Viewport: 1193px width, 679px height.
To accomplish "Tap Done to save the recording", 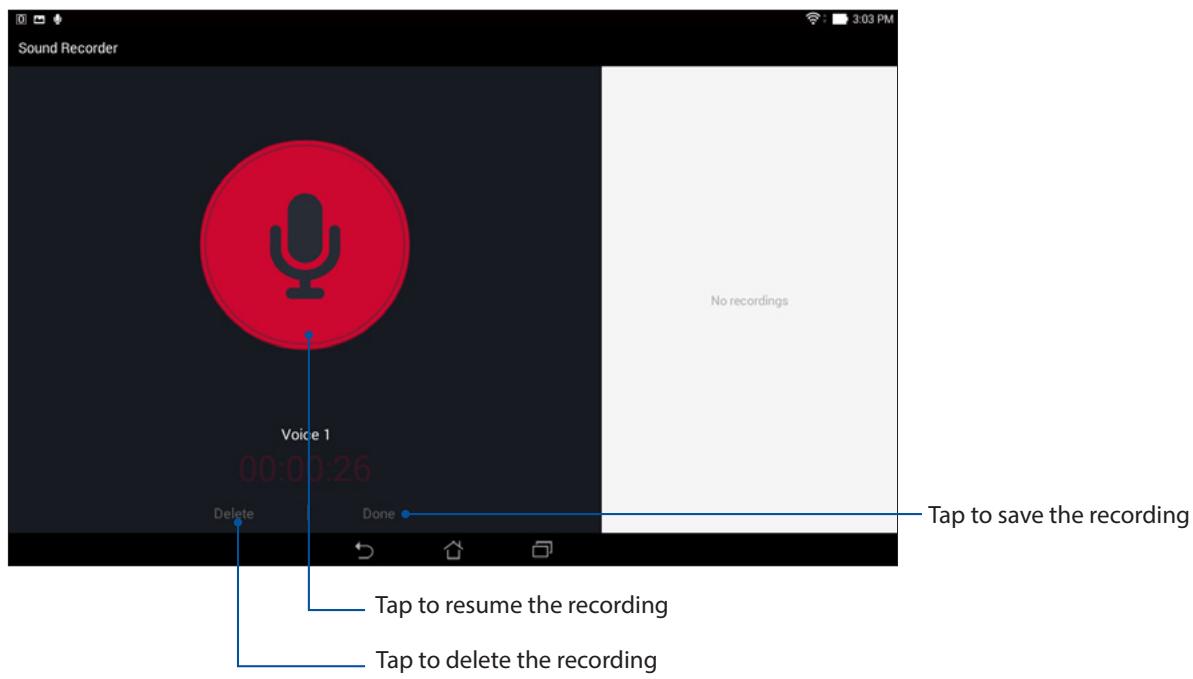I will pyautogui.click(x=378, y=513).
